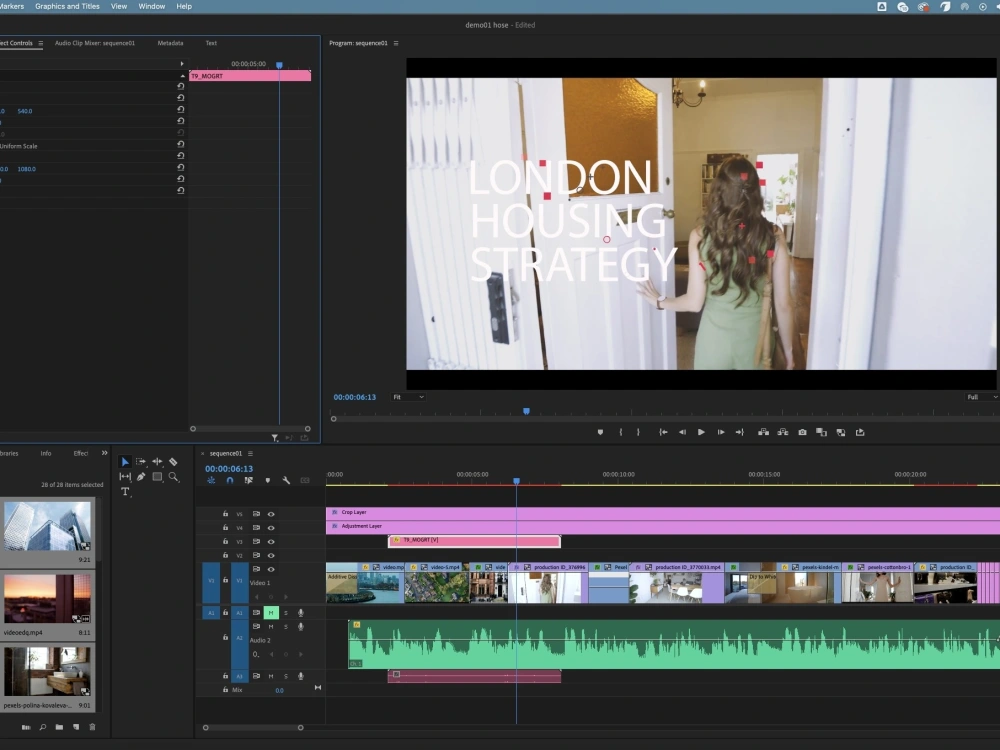Image resolution: width=1000 pixels, height=750 pixels.
Task: Select the Ripple Edit tool
Action: pos(157,462)
